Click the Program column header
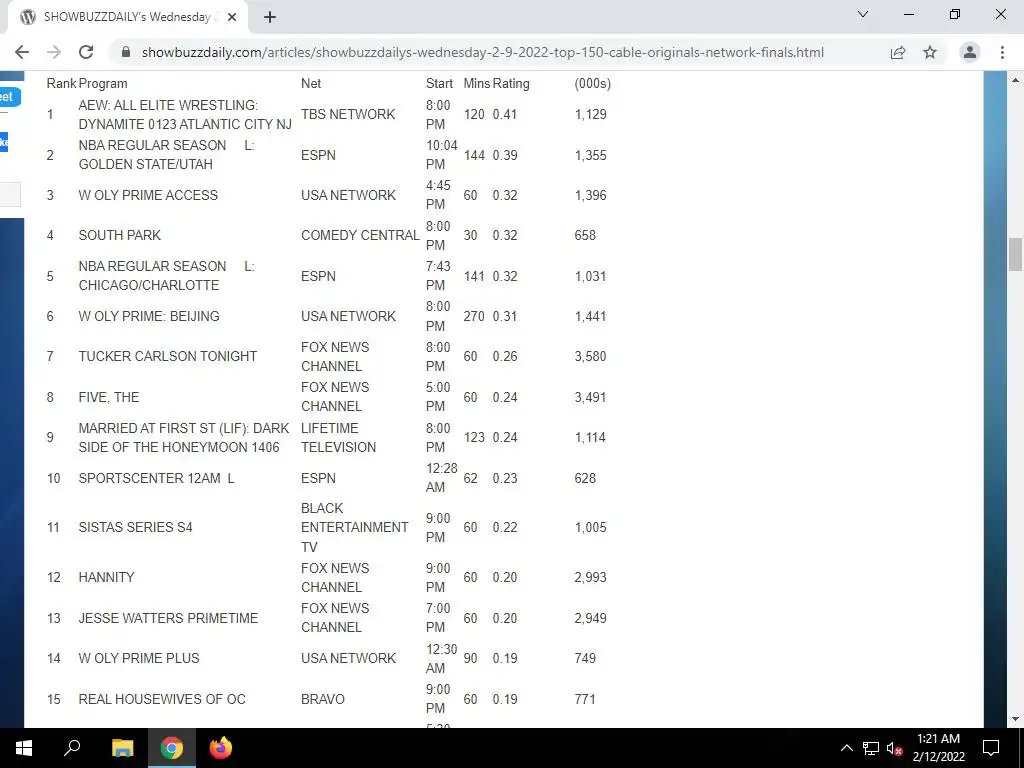This screenshot has height=768, width=1024. point(103,84)
